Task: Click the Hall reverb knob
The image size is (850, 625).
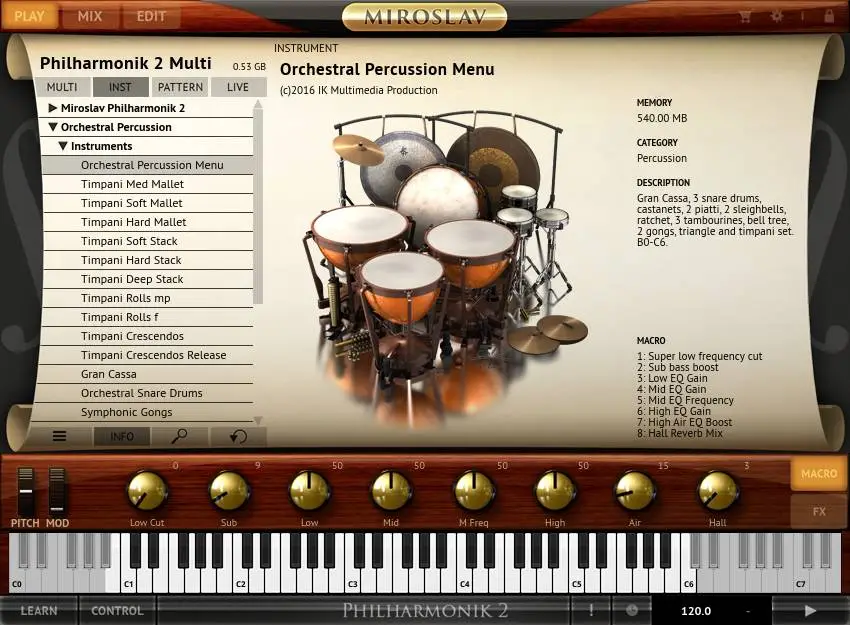Action: click(x=717, y=491)
